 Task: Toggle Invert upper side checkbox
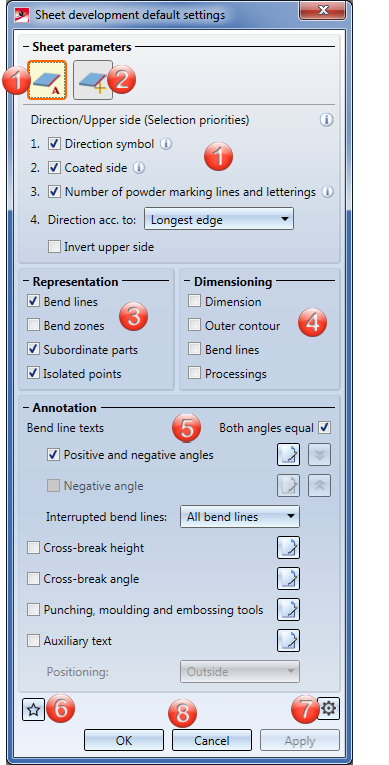pos(54,247)
